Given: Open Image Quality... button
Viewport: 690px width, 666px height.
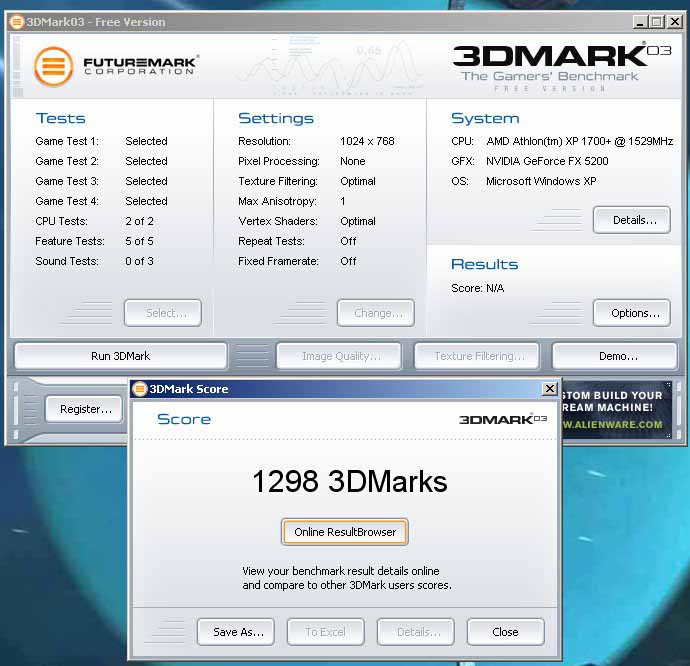Looking at the screenshot, I should tap(339, 356).
